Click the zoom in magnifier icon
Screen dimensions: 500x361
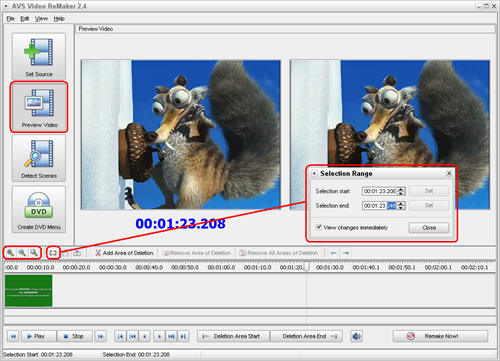(x=10, y=253)
